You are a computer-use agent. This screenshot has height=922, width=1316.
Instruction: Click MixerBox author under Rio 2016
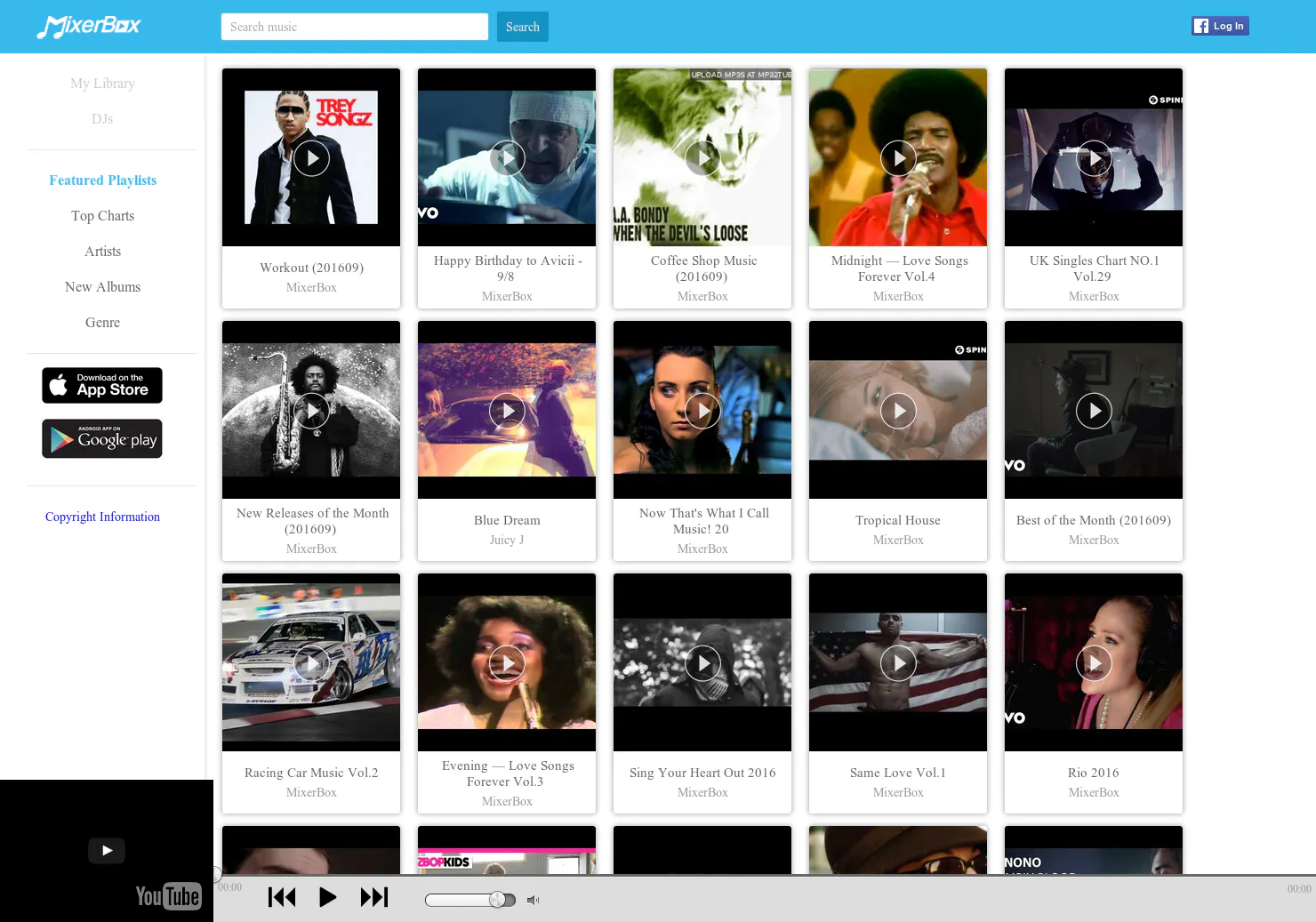tap(1094, 792)
